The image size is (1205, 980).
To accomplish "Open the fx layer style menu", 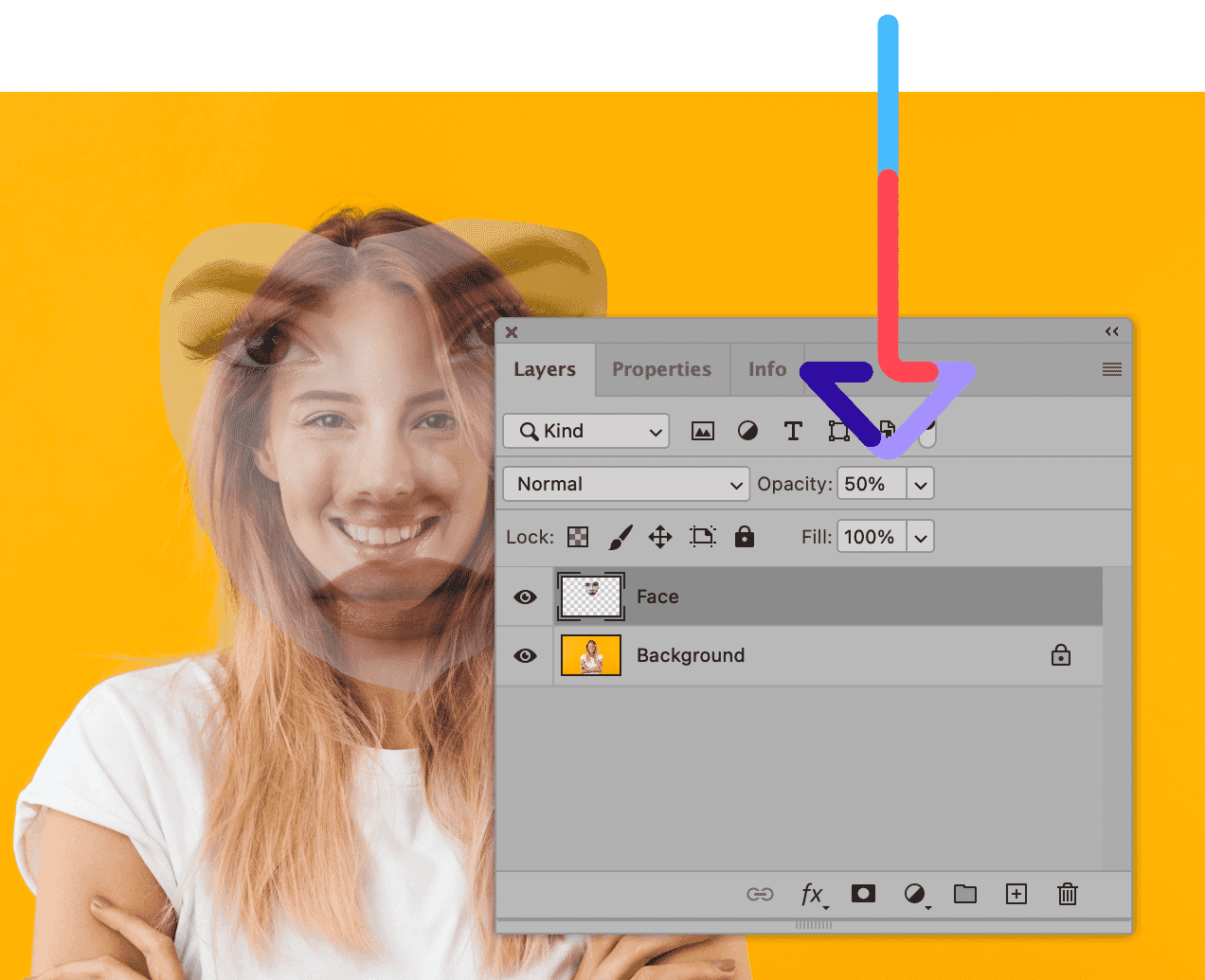I will (813, 894).
